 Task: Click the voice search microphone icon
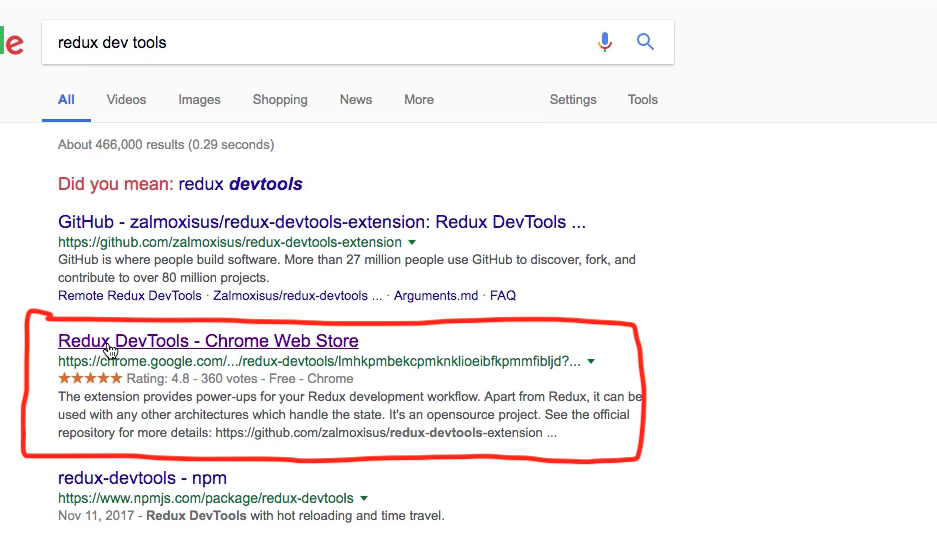click(x=605, y=42)
